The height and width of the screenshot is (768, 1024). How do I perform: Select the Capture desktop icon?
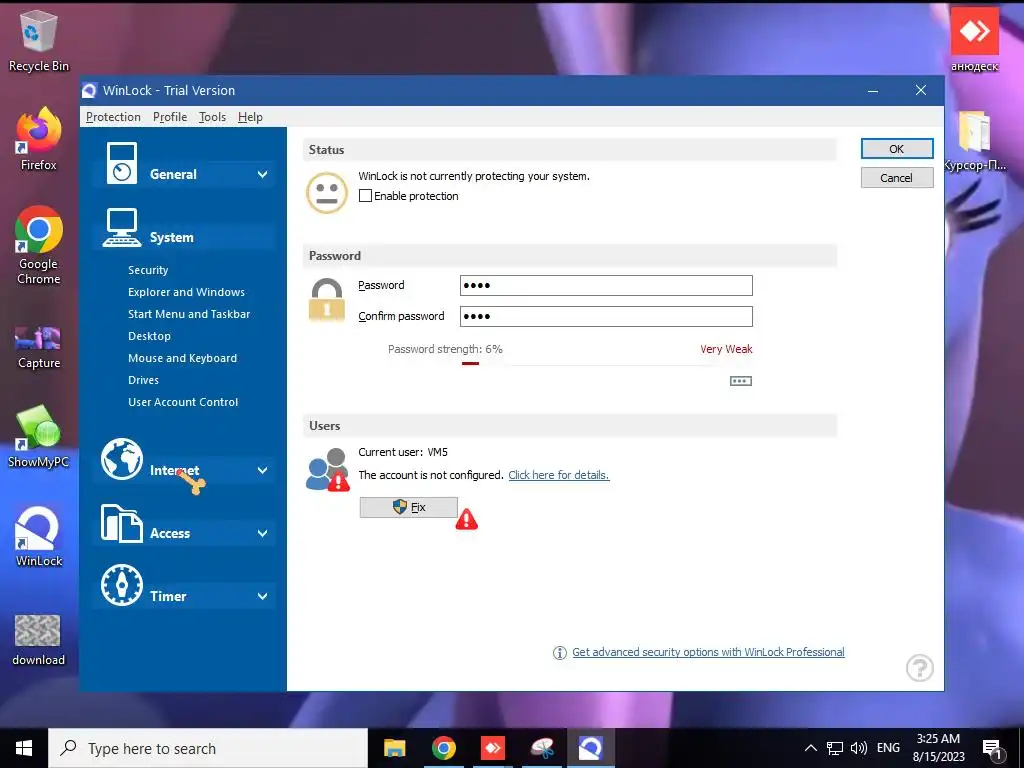coord(39,348)
